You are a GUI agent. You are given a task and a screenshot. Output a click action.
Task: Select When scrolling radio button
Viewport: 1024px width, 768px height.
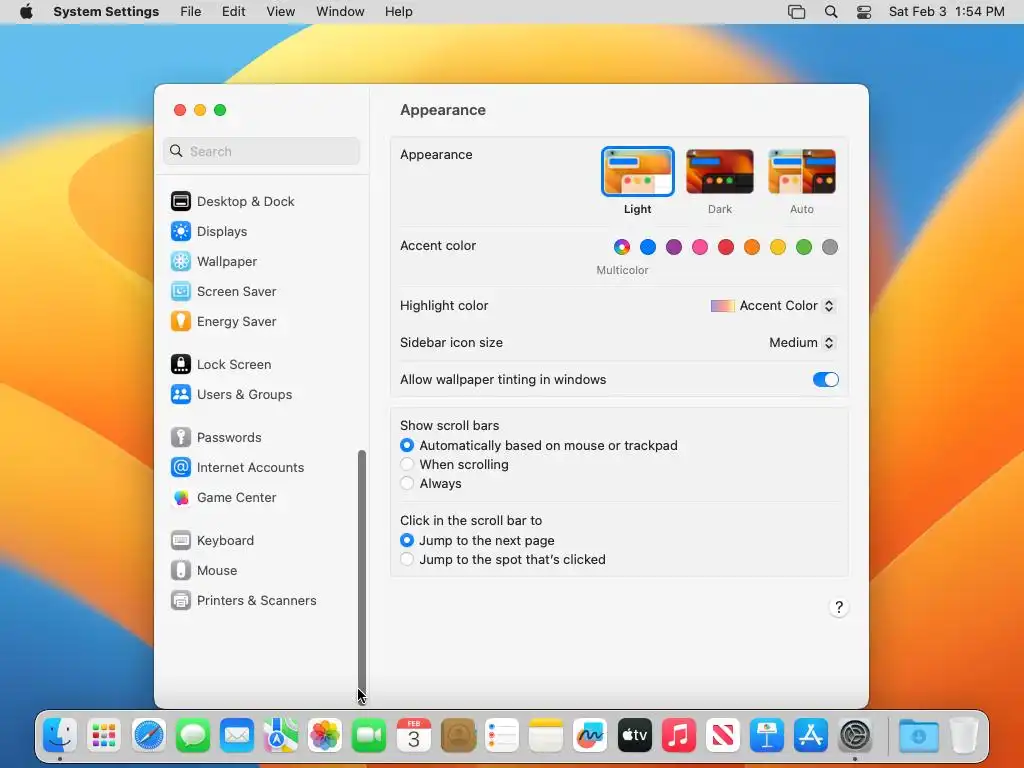tap(407, 464)
